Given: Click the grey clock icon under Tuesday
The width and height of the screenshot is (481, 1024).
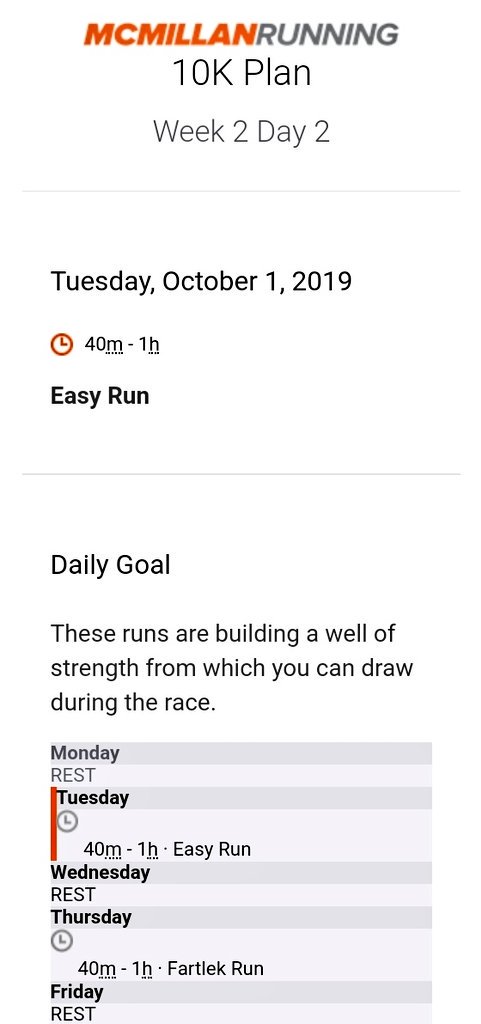Looking at the screenshot, I should [x=67, y=822].
